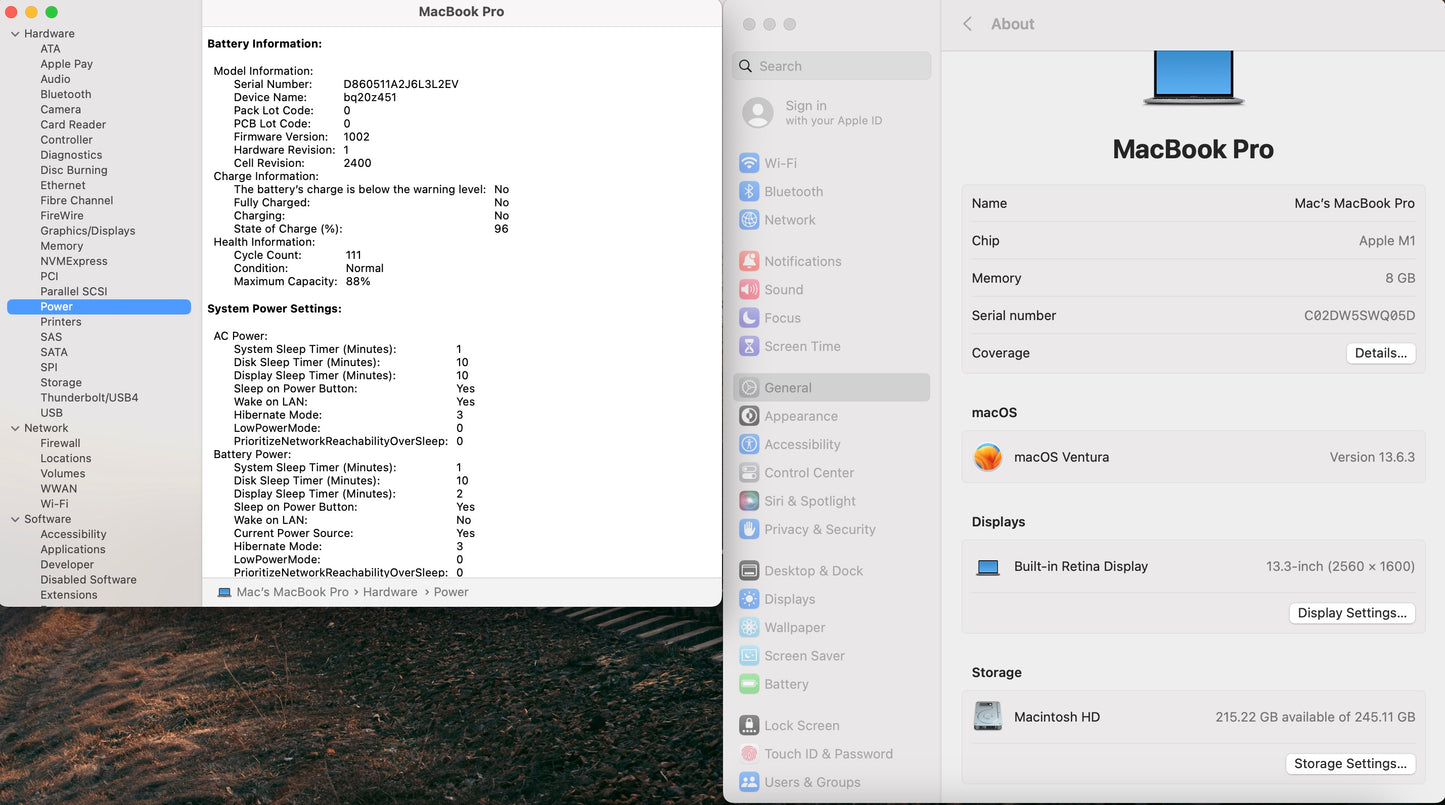Collapse the Hardware tree section
Viewport: 1445px width, 805px height.
click(15, 34)
